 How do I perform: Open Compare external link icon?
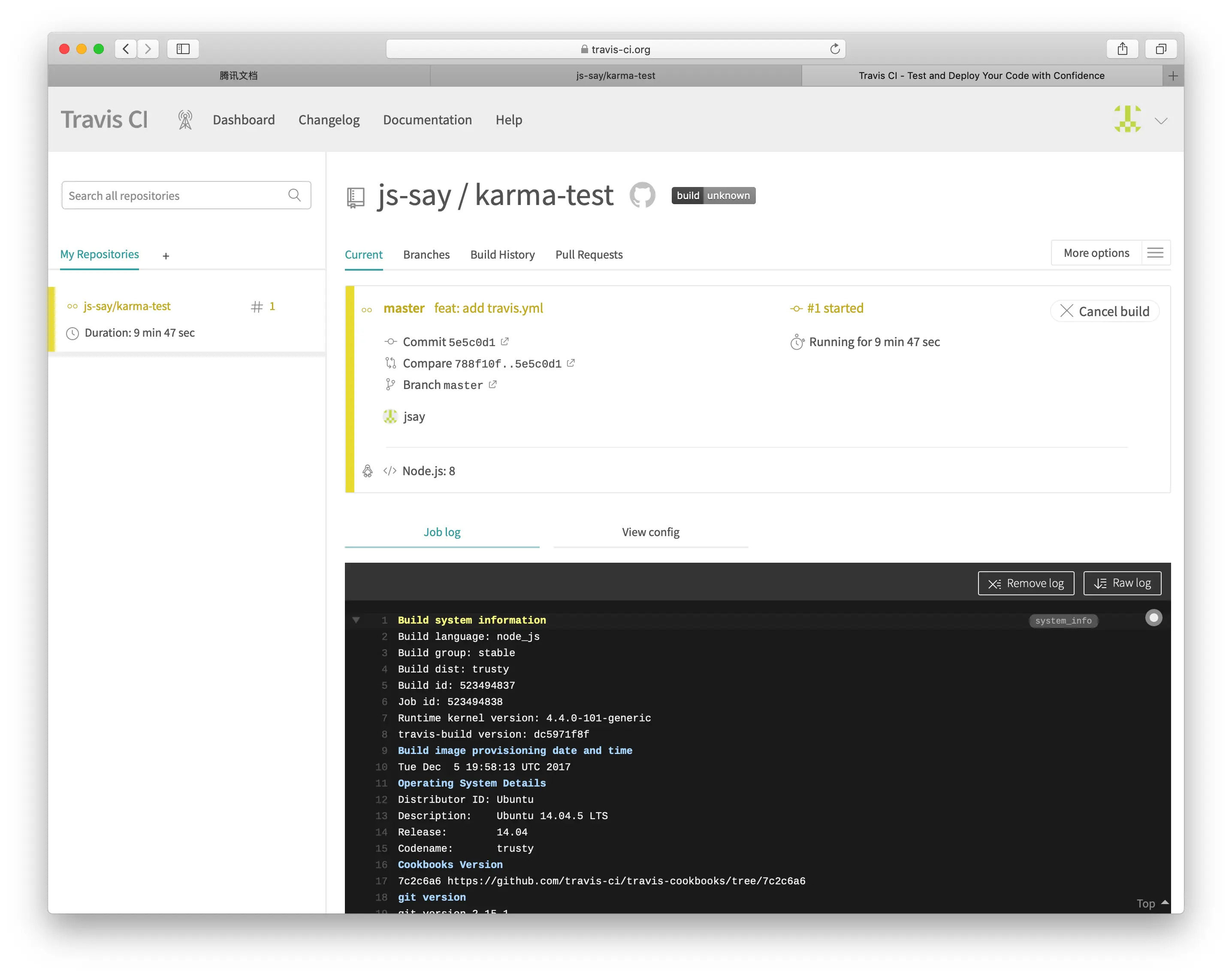(x=571, y=363)
